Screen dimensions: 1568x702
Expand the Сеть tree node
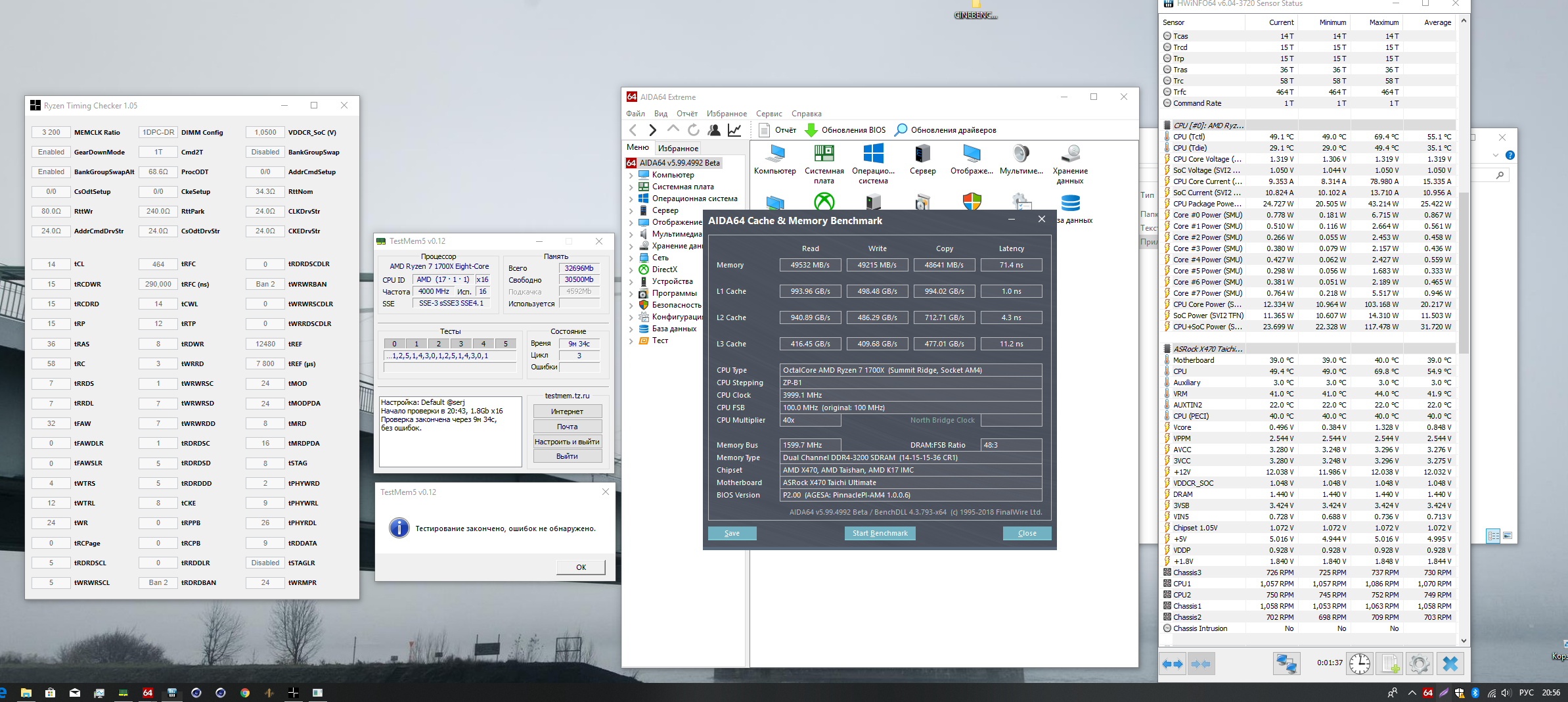[x=631, y=258]
